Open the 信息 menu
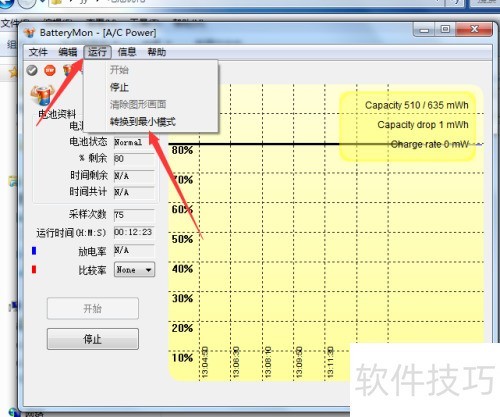Screen dimensions: 500x417 tap(127, 52)
